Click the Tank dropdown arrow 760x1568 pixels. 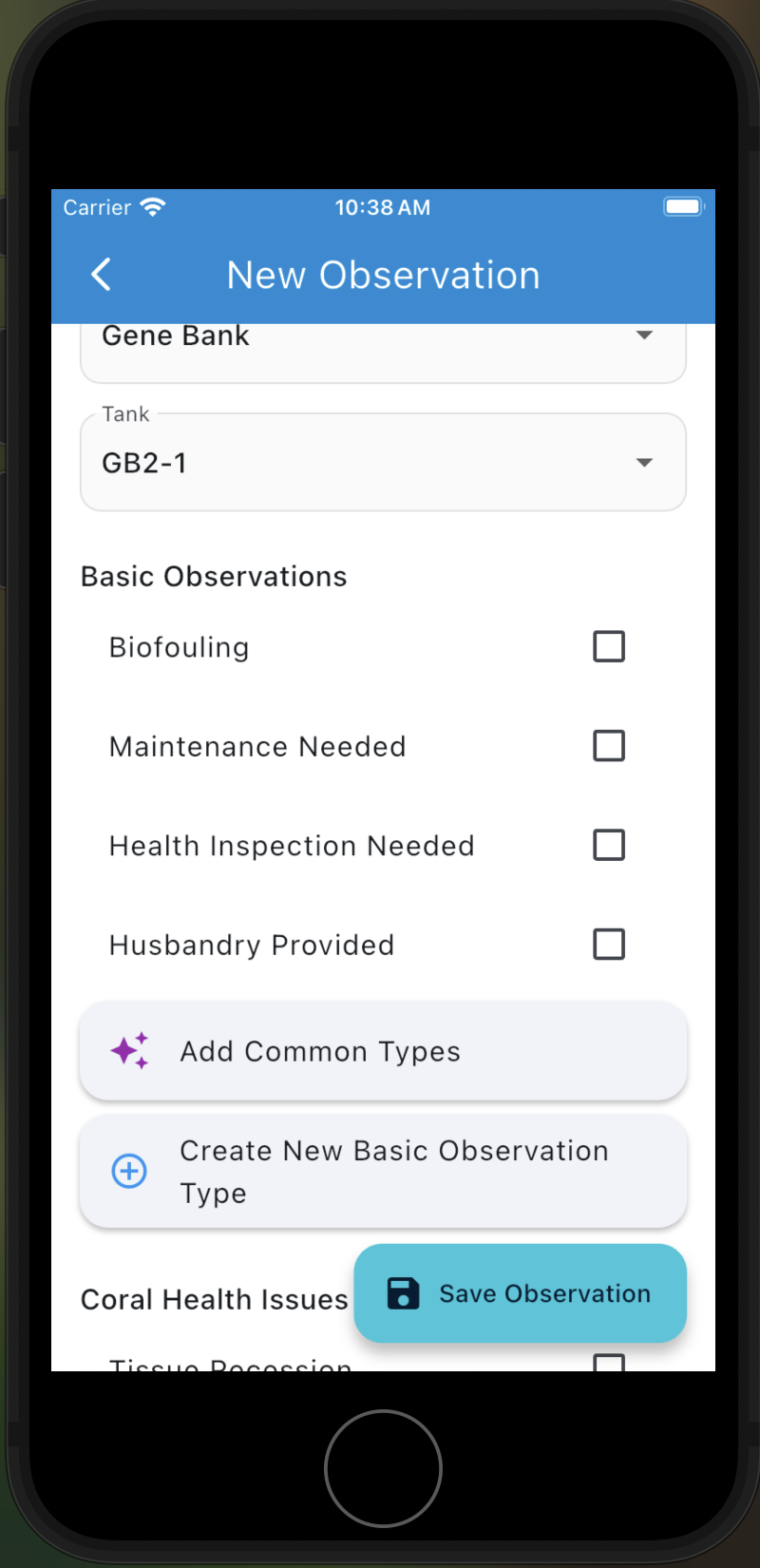tap(644, 463)
